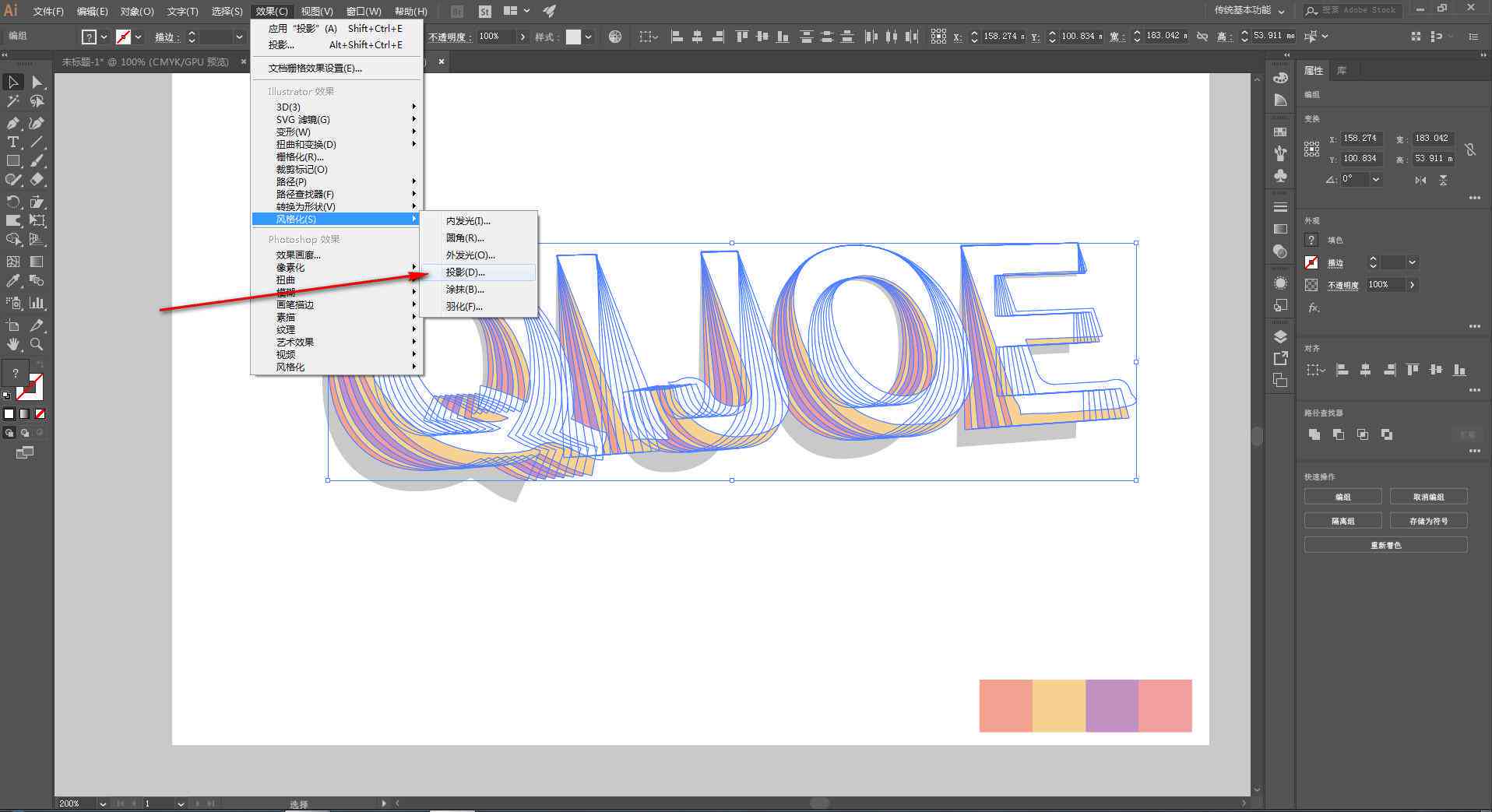Open the workspace switcher 传统基本功能
This screenshot has height=812, width=1492.
tap(1250, 11)
